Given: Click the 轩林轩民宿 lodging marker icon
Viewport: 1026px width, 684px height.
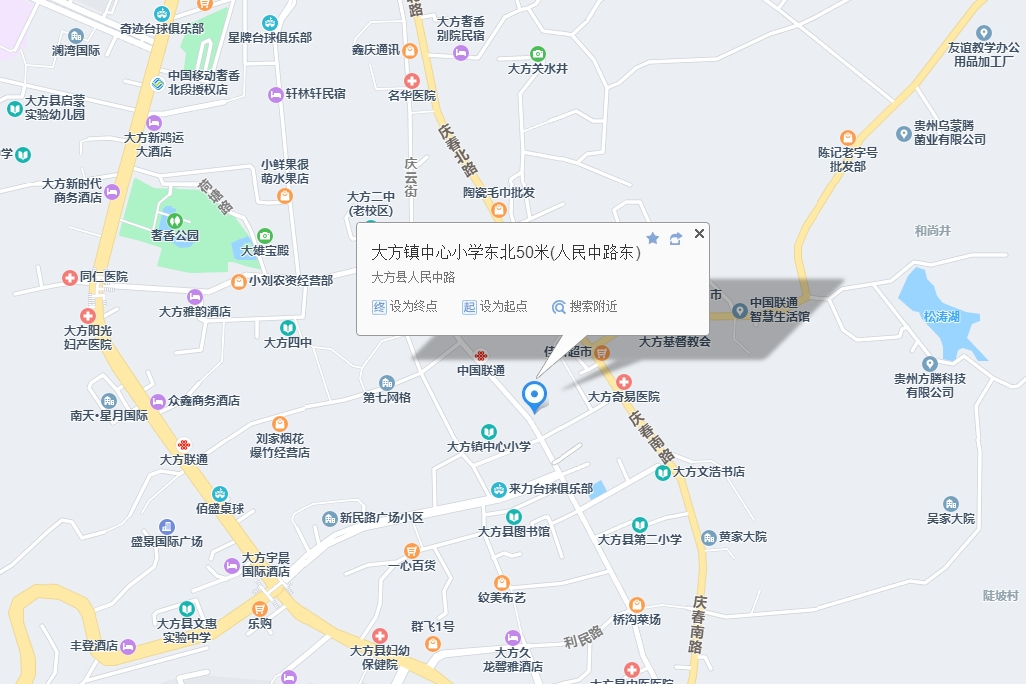Looking at the screenshot, I should click(275, 94).
